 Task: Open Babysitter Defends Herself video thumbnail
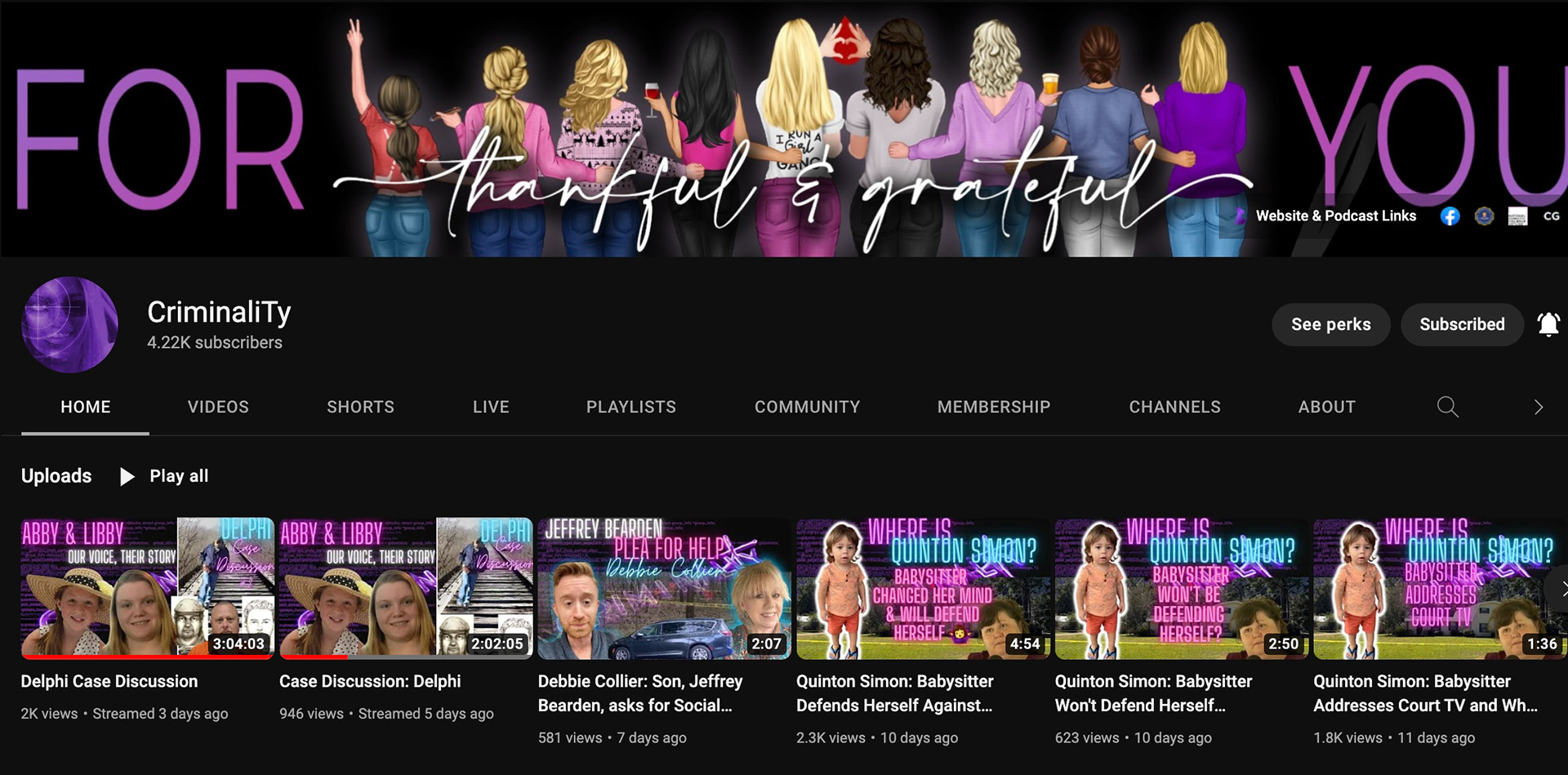pos(923,588)
